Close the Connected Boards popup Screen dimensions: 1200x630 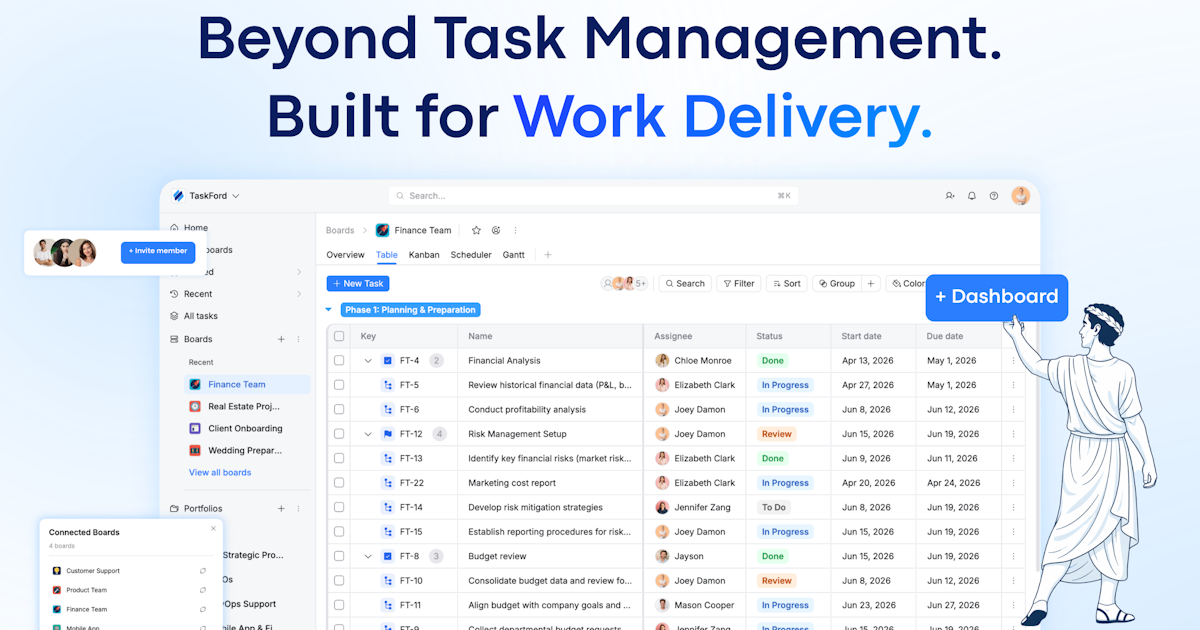213,528
